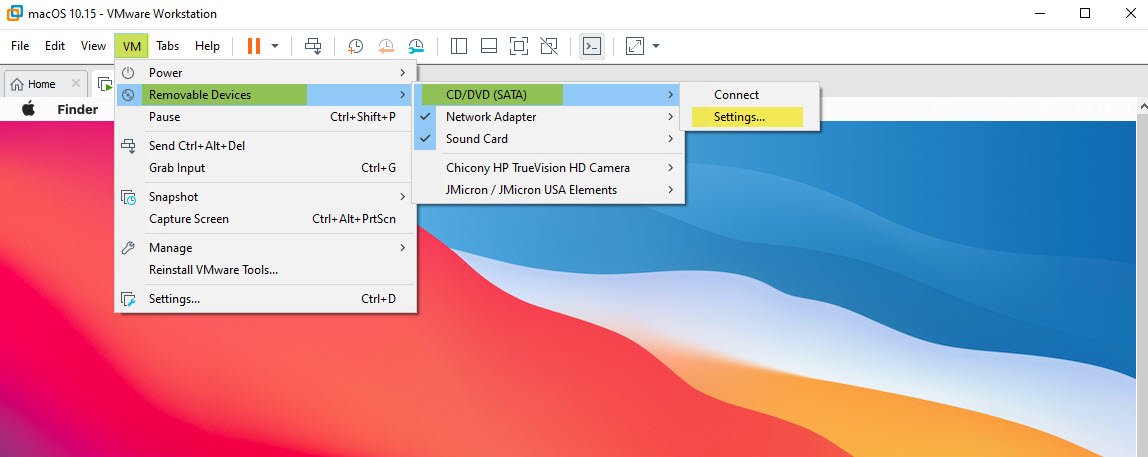The width and height of the screenshot is (1148, 457).
Task: Choose Capture Screen menu entry
Action: click(x=266, y=219)
